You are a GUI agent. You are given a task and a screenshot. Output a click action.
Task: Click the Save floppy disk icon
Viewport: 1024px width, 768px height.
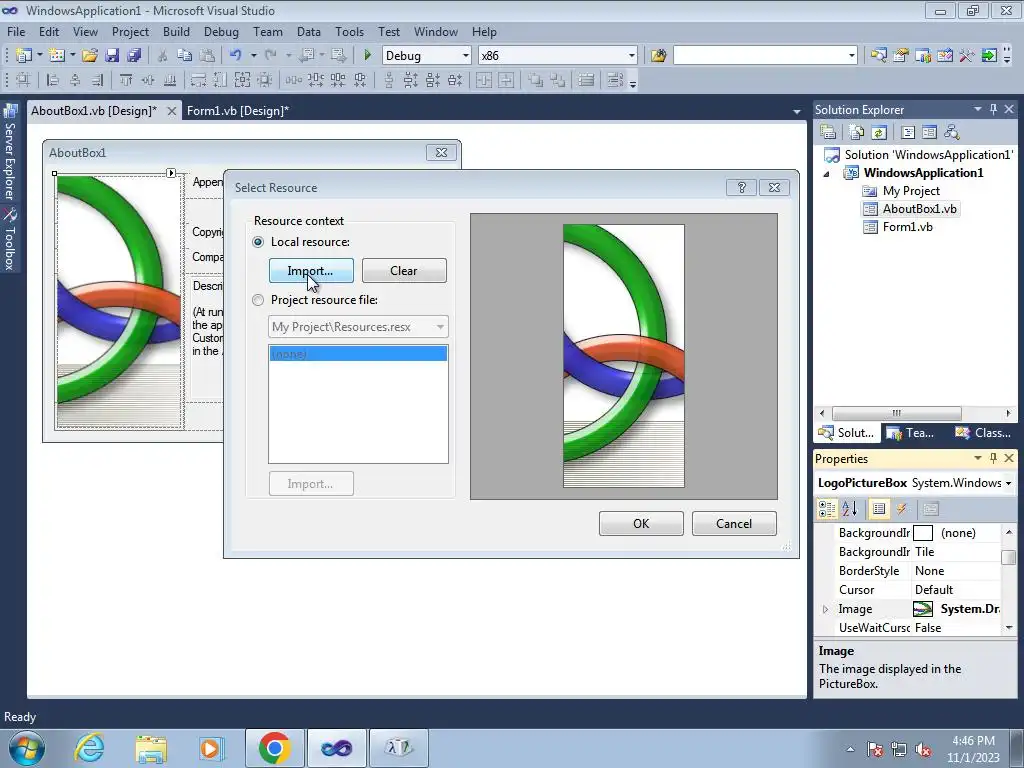[112, 56]
